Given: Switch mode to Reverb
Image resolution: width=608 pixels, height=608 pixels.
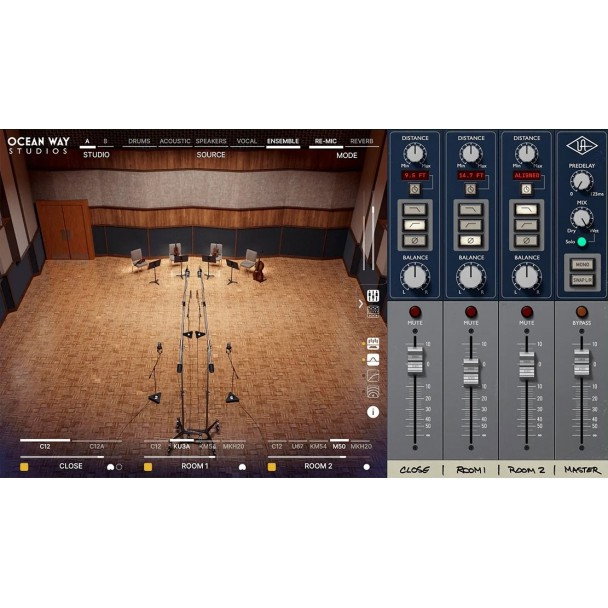Looking at the screenshot, I should [x=362, y=142].
